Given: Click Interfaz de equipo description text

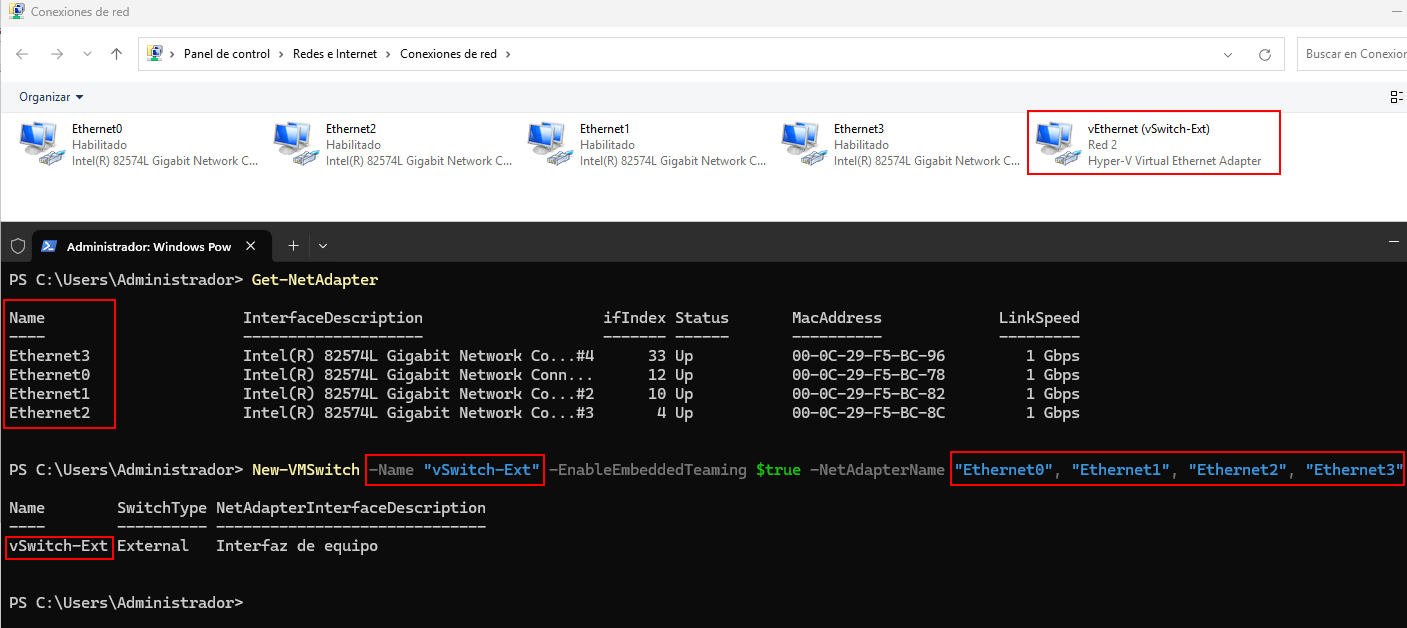Looking at the screenshot, I should click(x=297, y=546).
